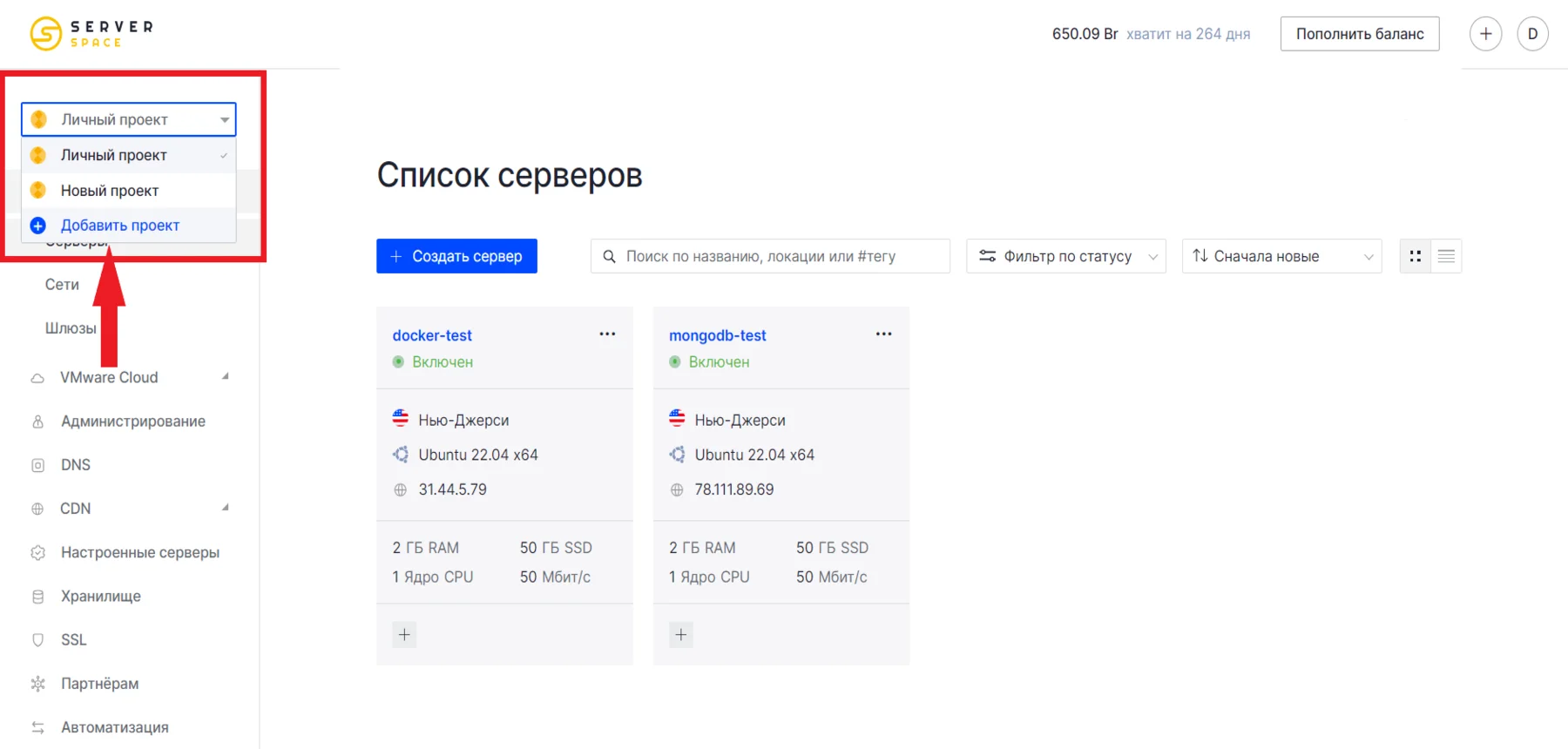Click the Создать сервер button
Screen dimensions: 1568x749
pos(456,256)
